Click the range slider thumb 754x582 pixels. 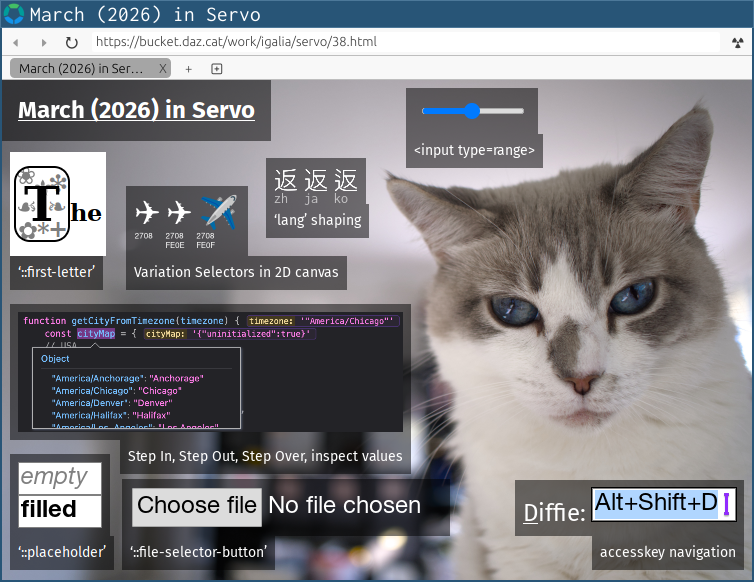(472, 111)
